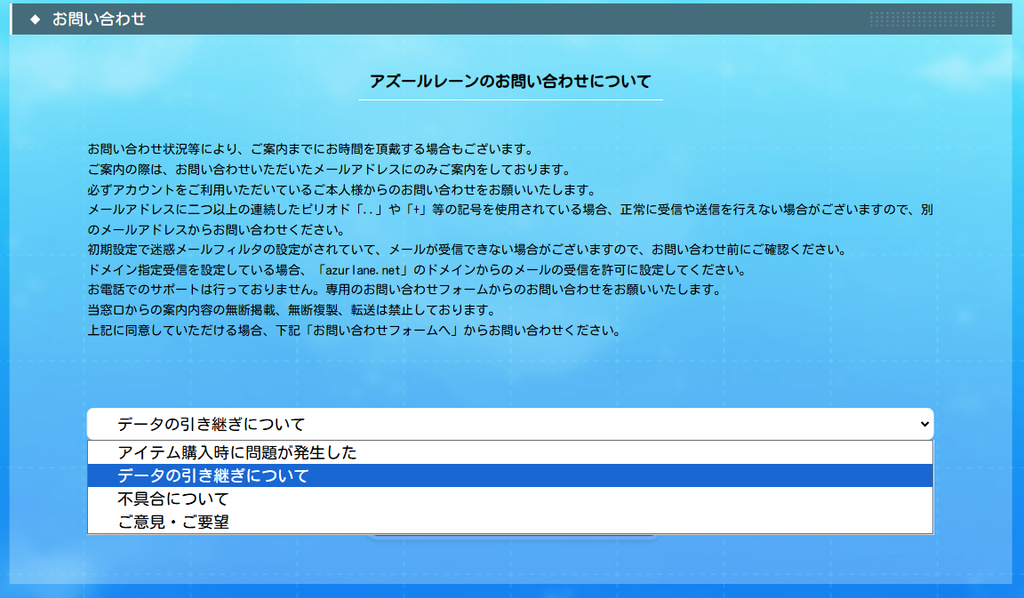Click line starting 上記に同意していただける場合
This screenshot has width=1024, height=598.
point(354,330)
